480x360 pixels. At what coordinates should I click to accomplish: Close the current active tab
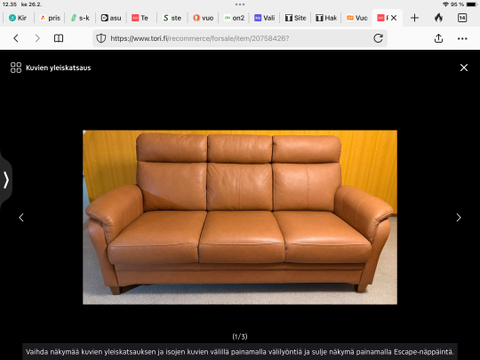[x=394, y=18]
